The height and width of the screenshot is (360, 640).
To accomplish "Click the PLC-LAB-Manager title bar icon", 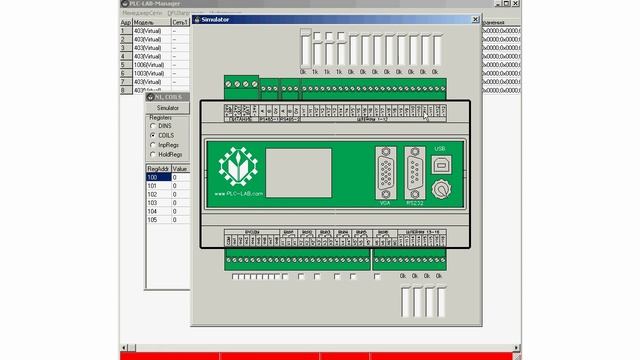I will point(124,3).
